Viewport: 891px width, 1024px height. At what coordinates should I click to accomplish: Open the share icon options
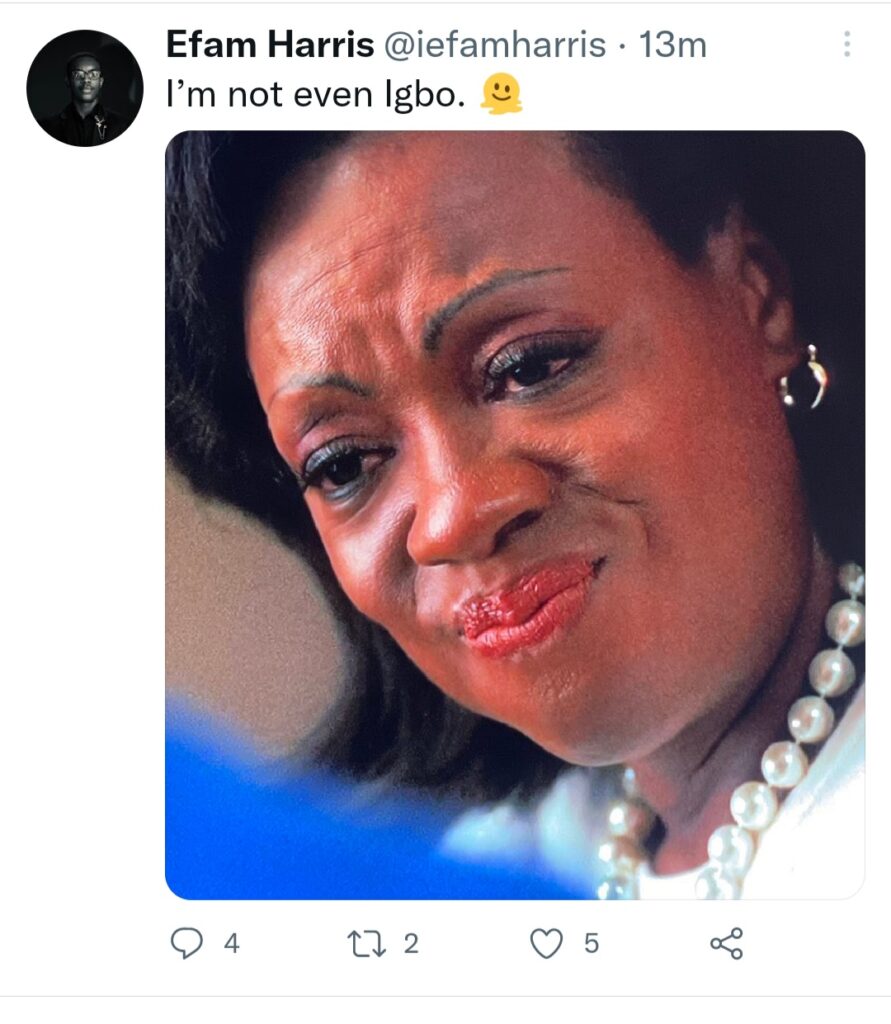click(726, 943)
